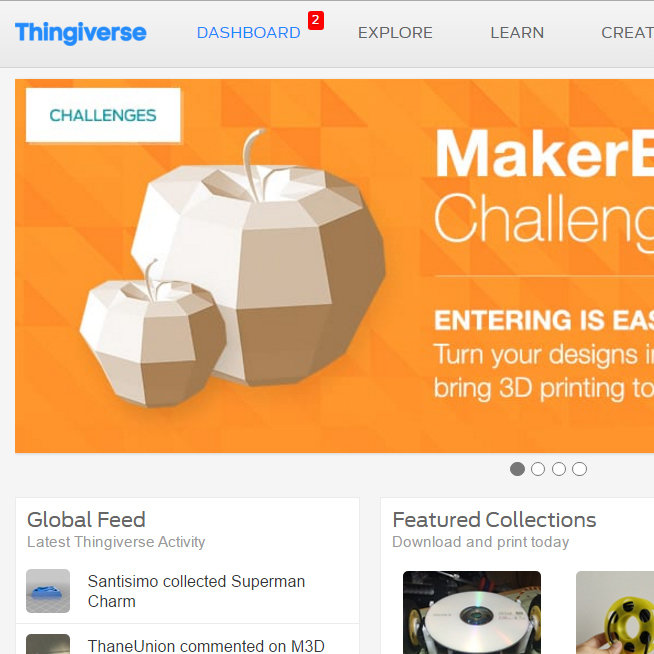Click the ThaneUnion feed item avatar
Screen dimensions: 654x654
[48, 644]
